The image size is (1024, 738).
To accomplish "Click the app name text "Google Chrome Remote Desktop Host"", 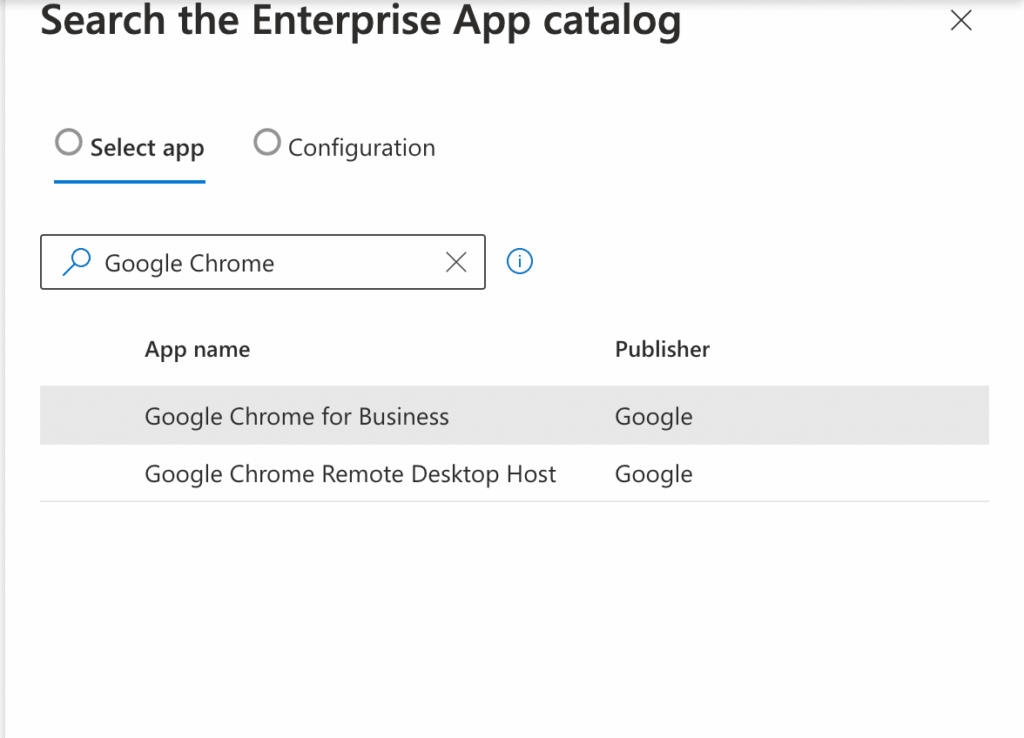I will click(350, 474).
